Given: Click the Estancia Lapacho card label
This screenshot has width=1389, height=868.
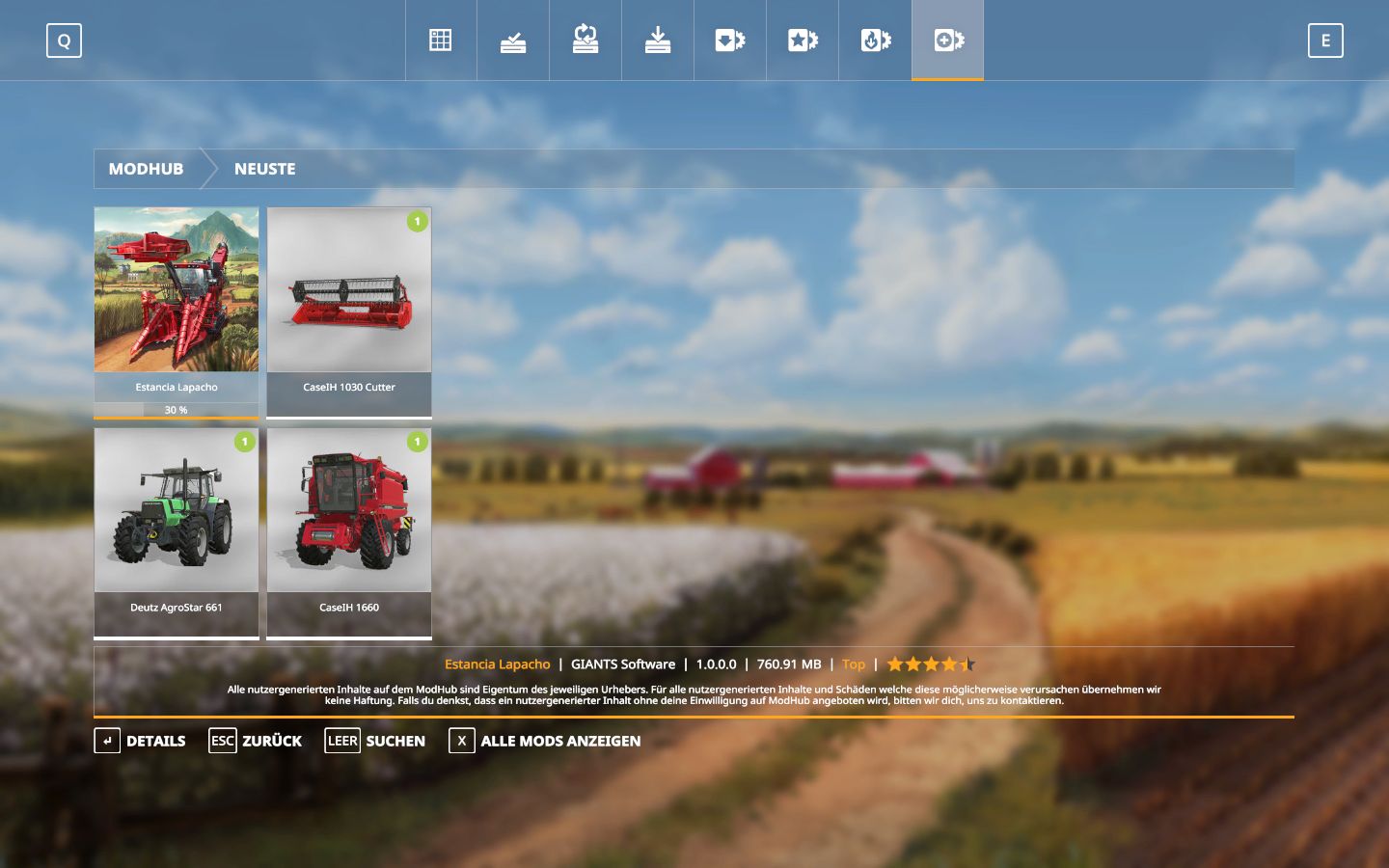Looking at the screenshot, I should pos(177,387).
